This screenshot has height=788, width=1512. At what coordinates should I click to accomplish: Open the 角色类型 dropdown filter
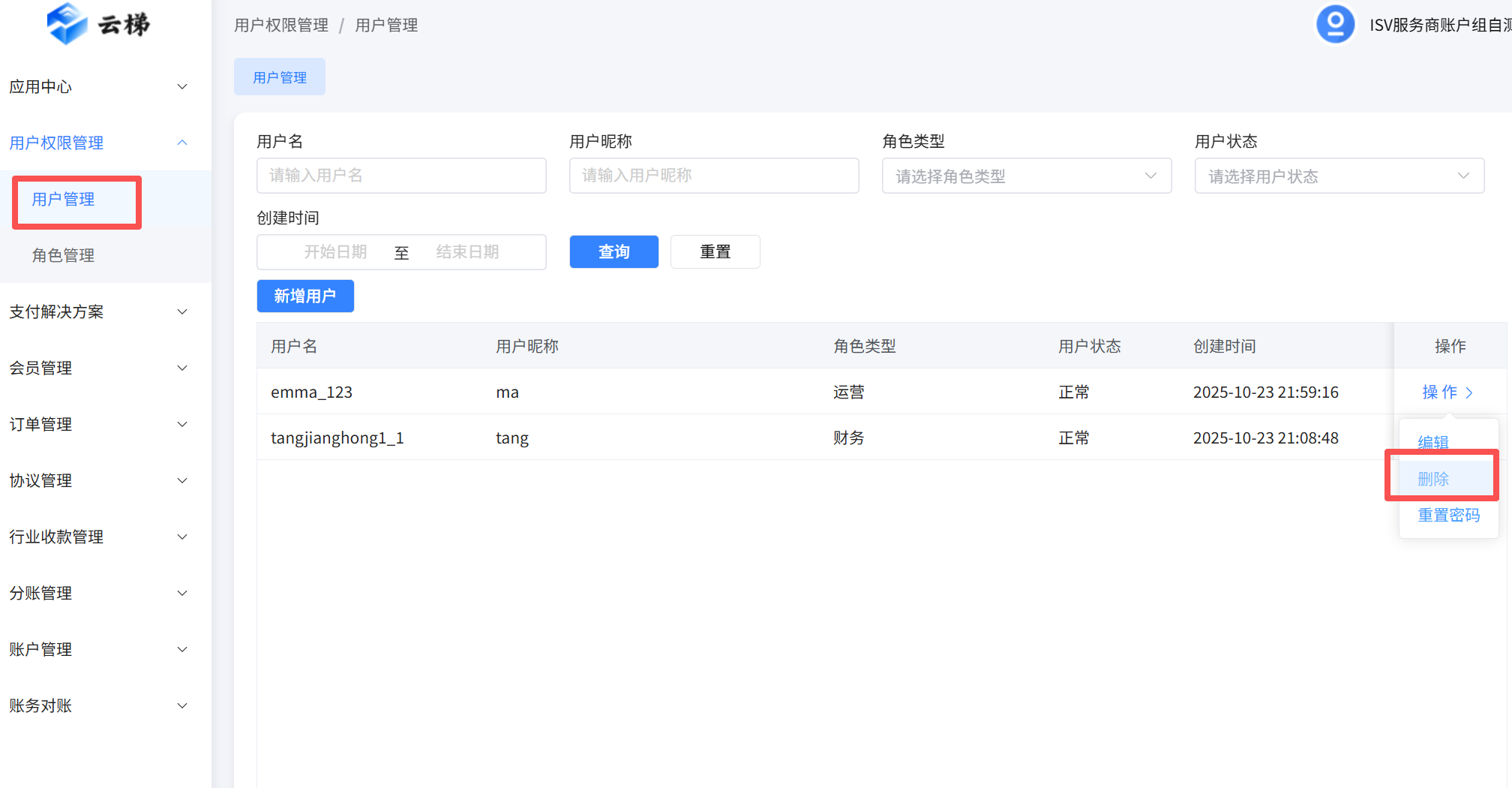click(x=1026, y=176)
